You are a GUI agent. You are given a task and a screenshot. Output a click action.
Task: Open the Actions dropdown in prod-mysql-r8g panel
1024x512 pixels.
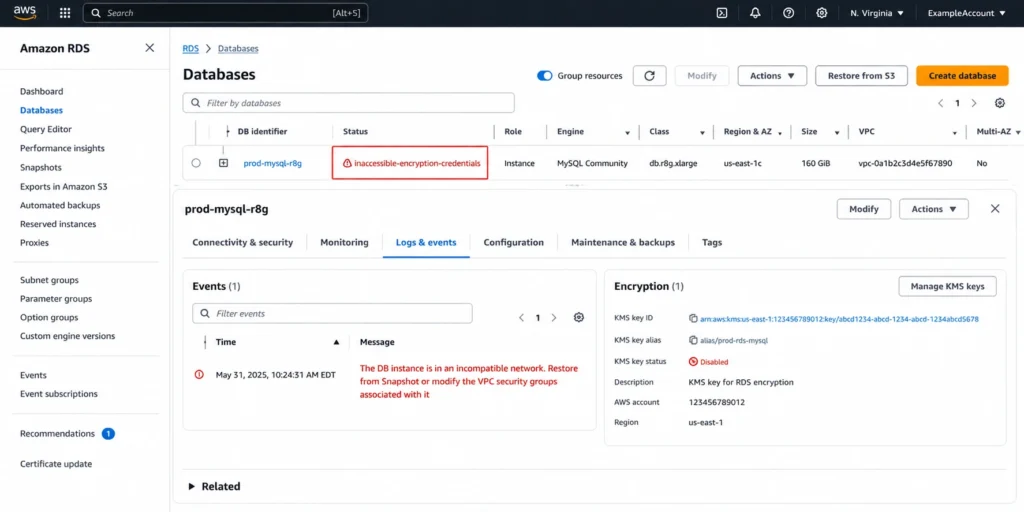click(x=934, y=209)
